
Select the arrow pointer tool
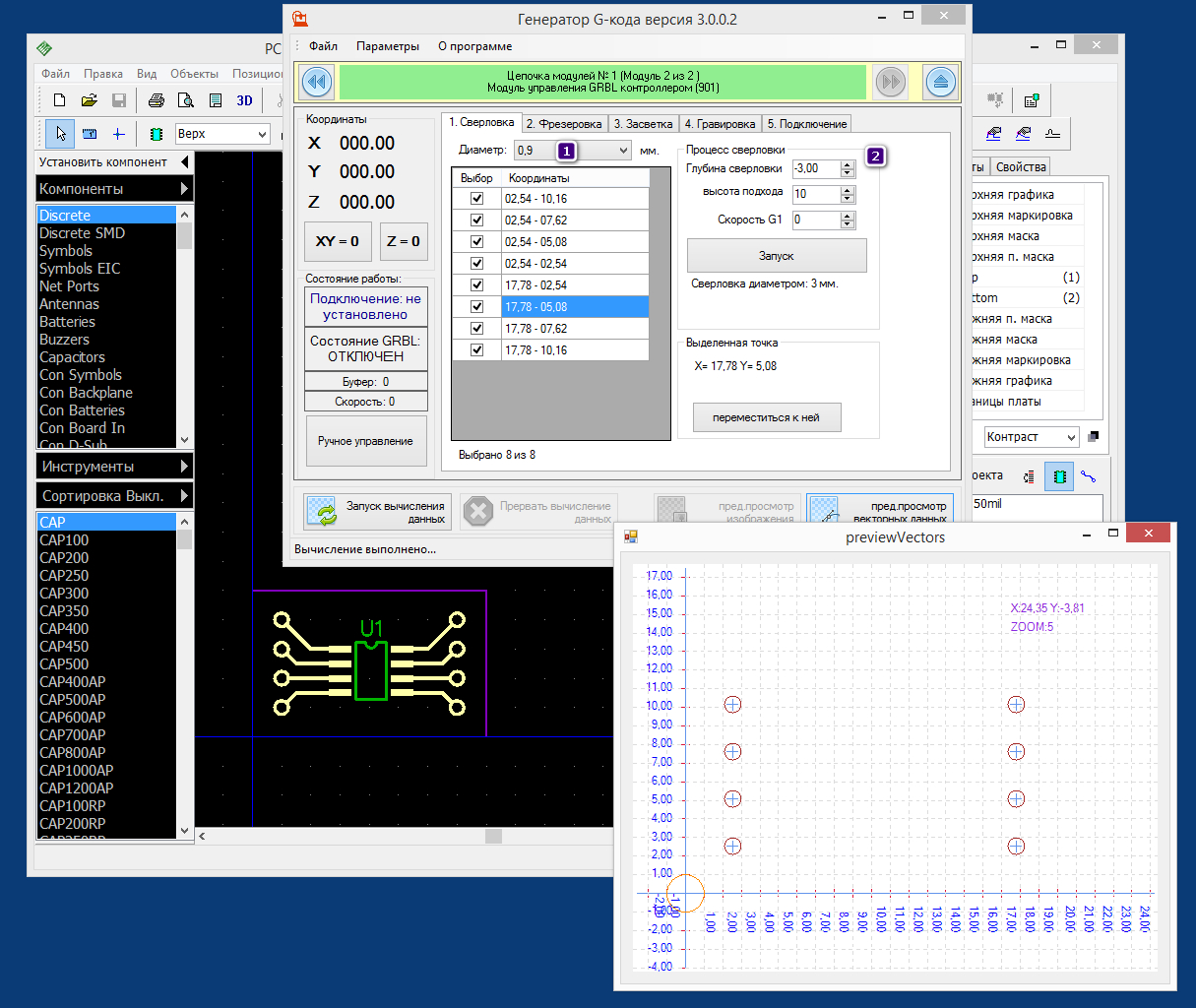pos(61,134)
